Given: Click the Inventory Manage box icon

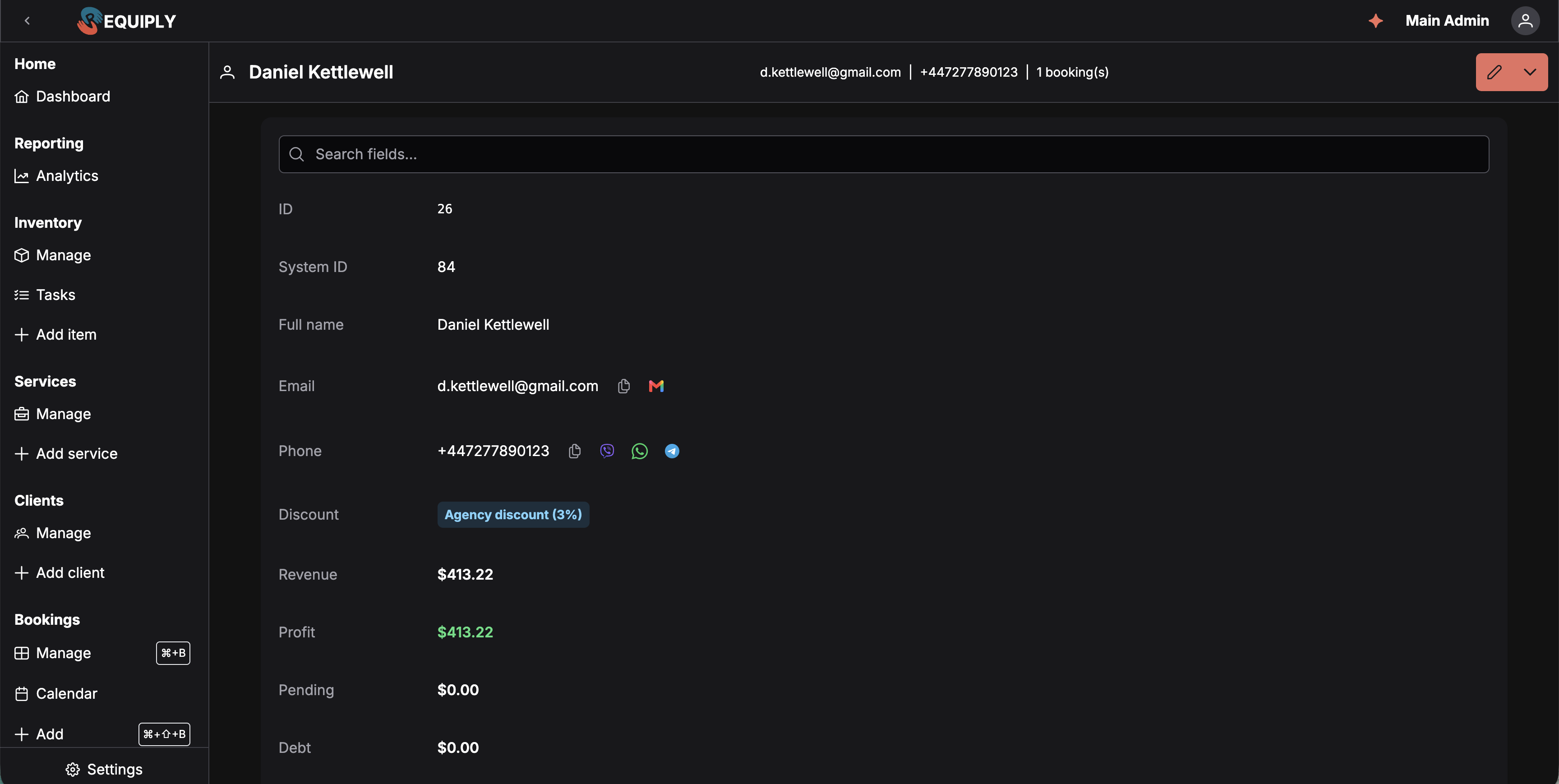Looking at the screenshot, I should [x=22, y=255].
